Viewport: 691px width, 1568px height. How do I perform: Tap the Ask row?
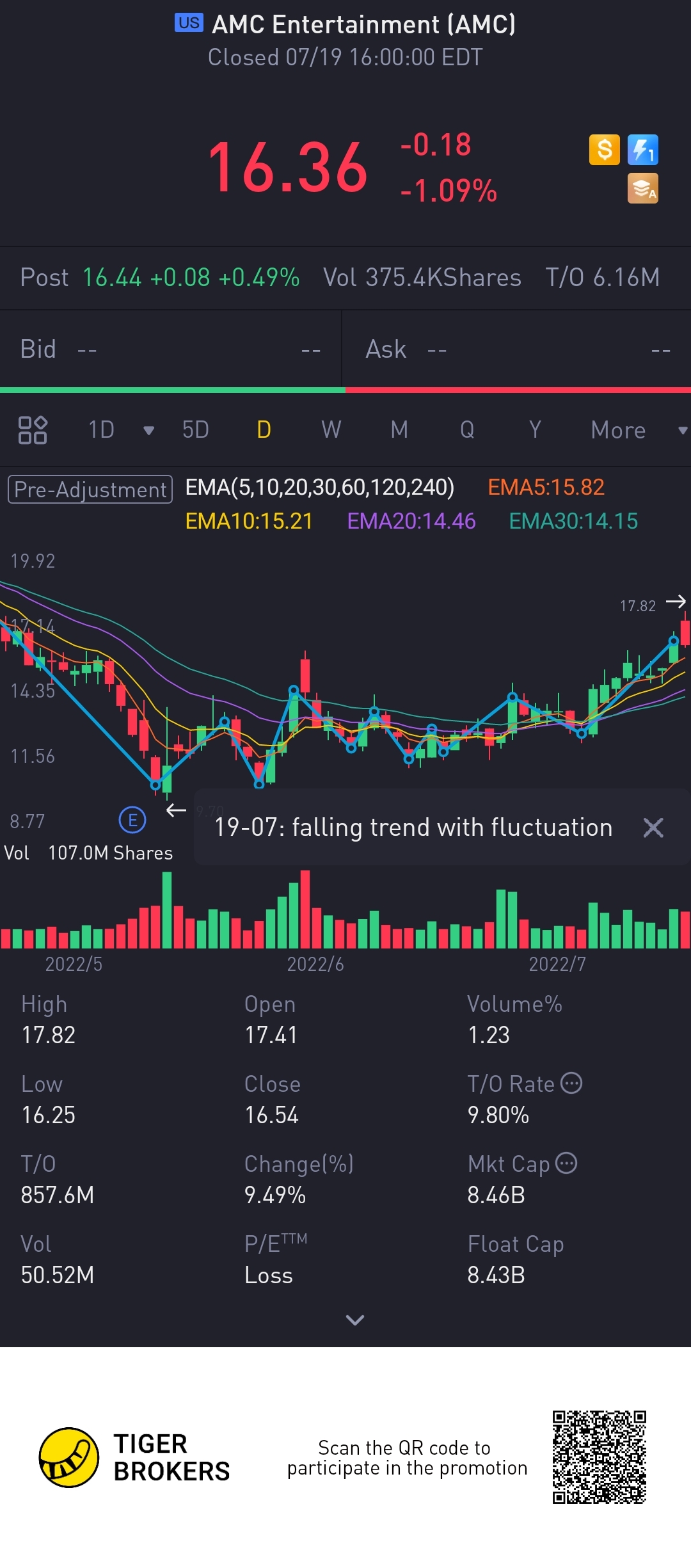[x=517, y=349]
